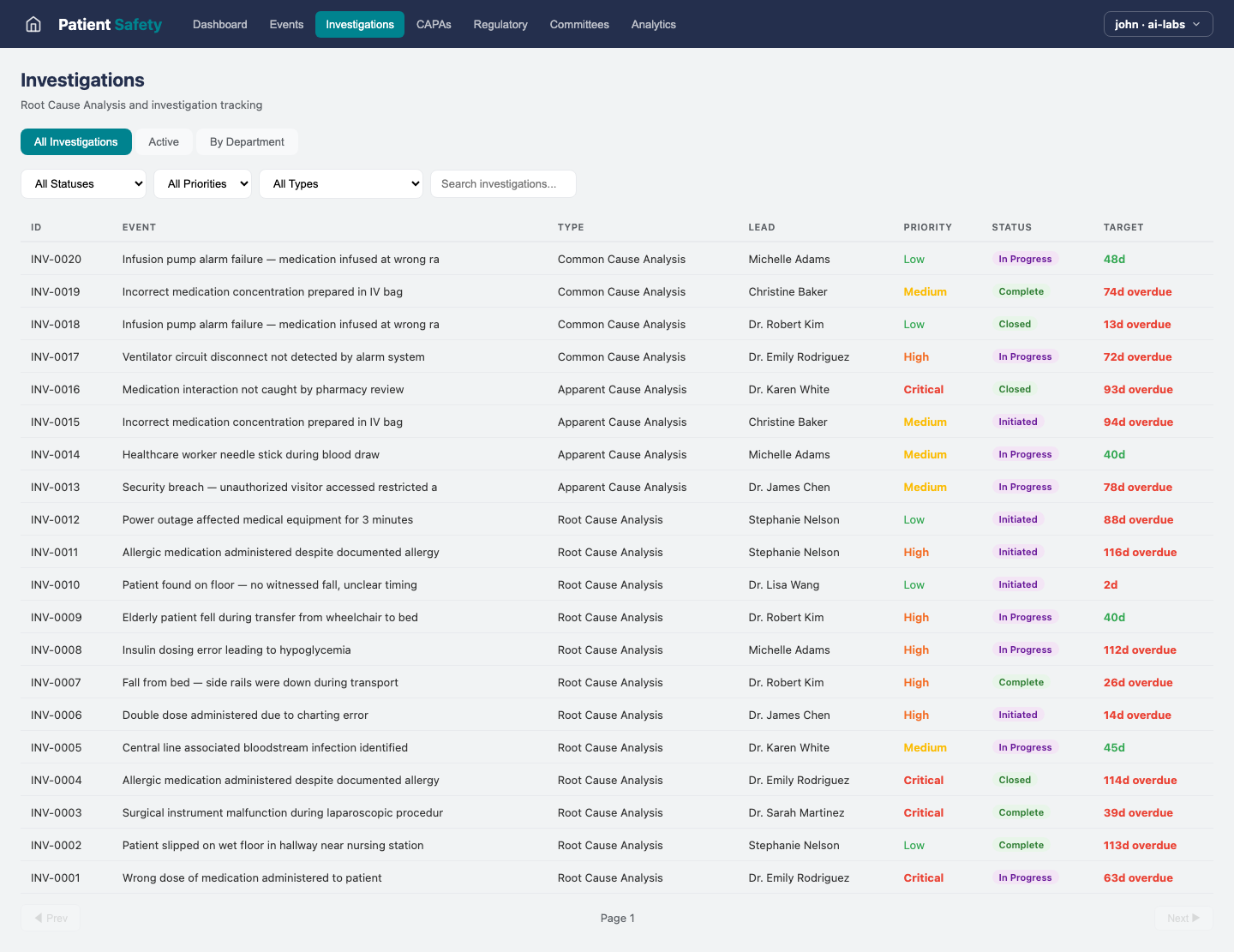Click the In Progress badge for INV-0020
Viewport: 1234px width, 952px height.
(x=1025, y=259)
